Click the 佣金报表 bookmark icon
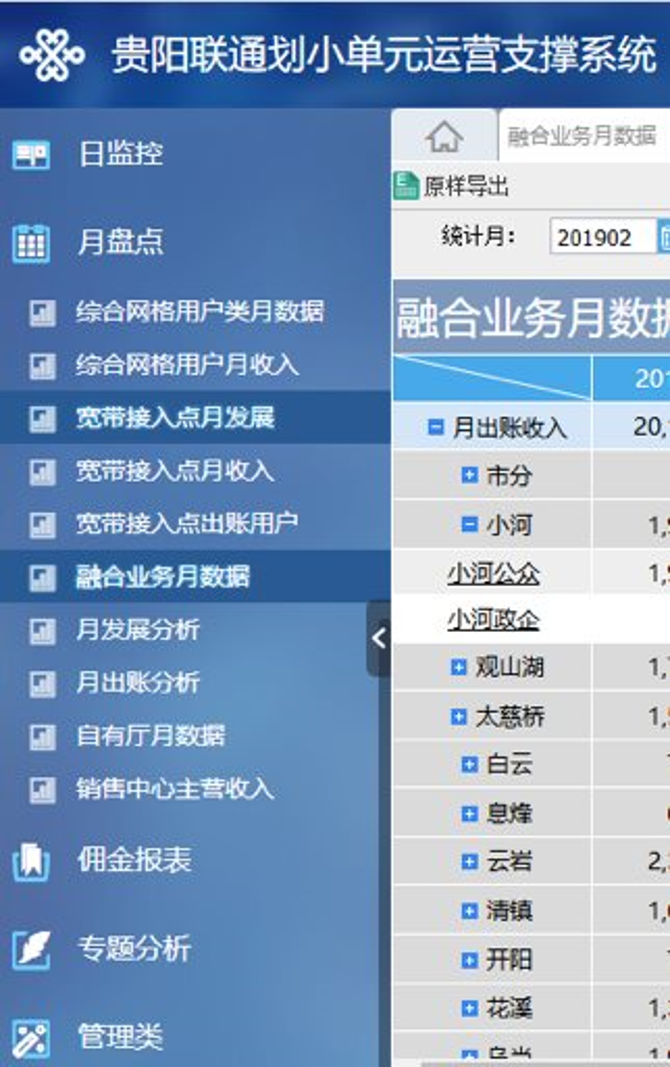Screen dimensions: 670x1067 [x=31, y=861]
